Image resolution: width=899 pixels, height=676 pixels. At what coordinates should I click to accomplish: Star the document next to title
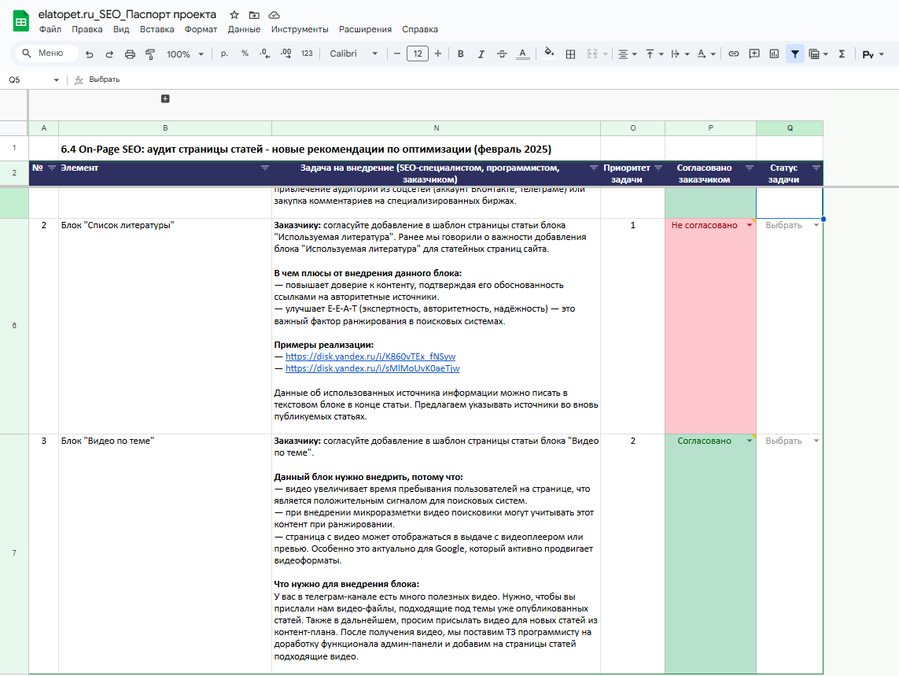[x=234, y=15]
